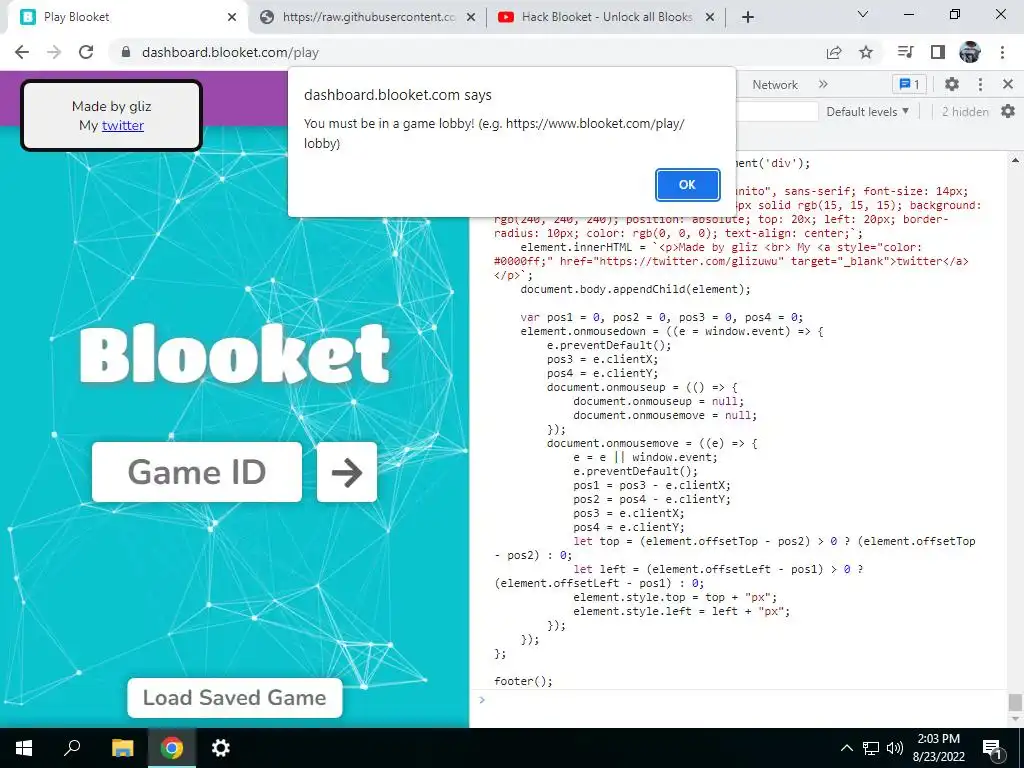Open the media control playlist icon
Viewport: 1024px width, 768px height.
click(x=905, y=52)
